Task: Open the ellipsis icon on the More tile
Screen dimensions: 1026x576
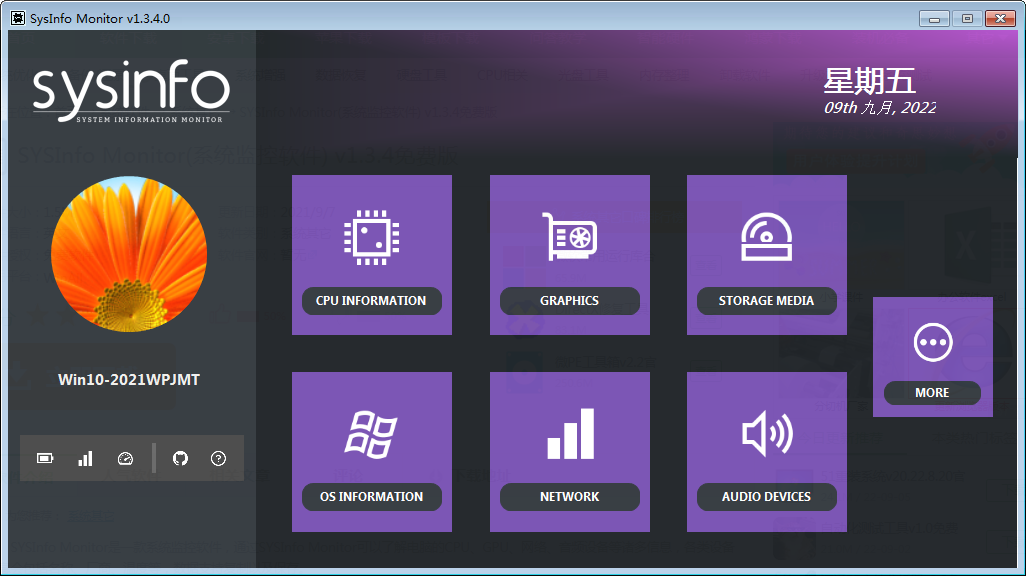Action: (x=932, y=340)
